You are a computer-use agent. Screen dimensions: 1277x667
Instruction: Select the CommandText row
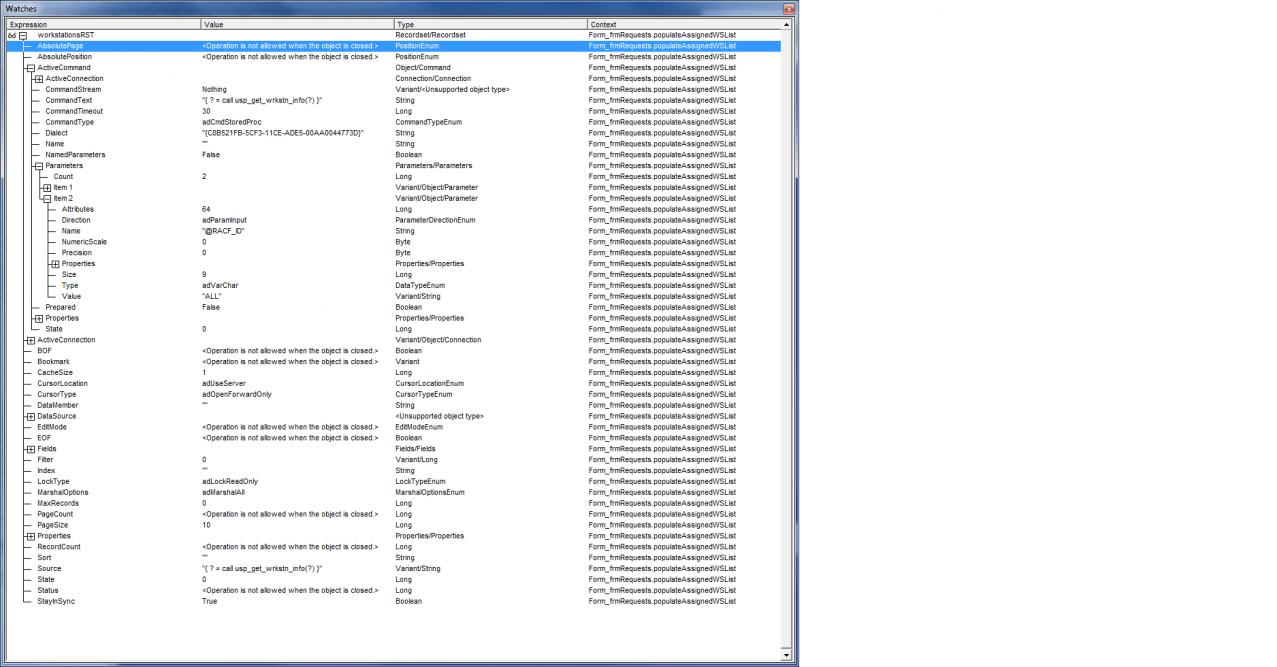[x=393, y=101]
